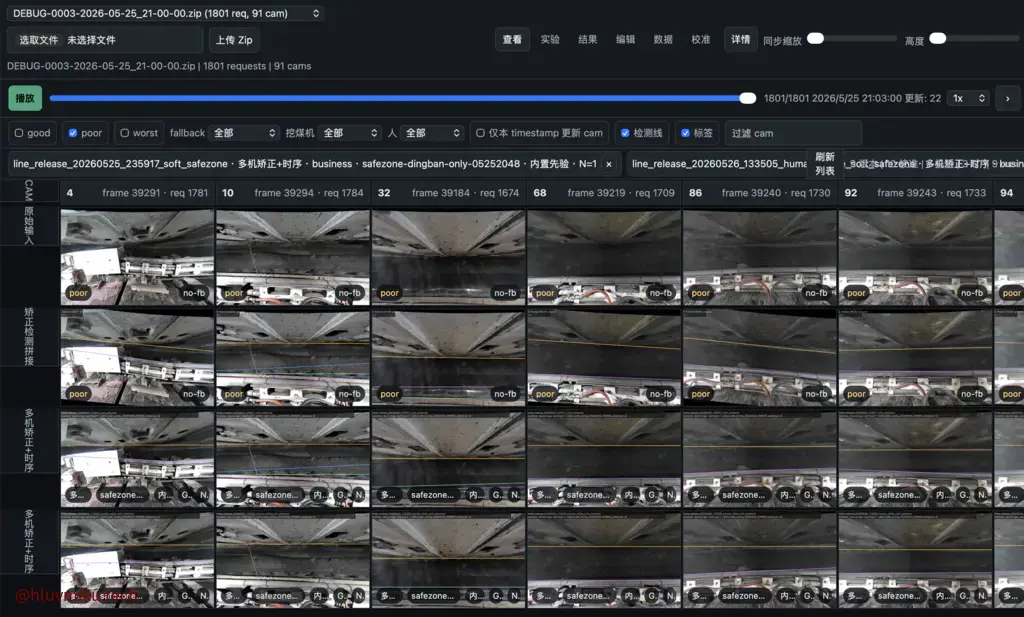This screenshot has height=617, width=1024.
Task: Open cam 32 原始输入 raw input thumbnail
Action: point(448,257)
